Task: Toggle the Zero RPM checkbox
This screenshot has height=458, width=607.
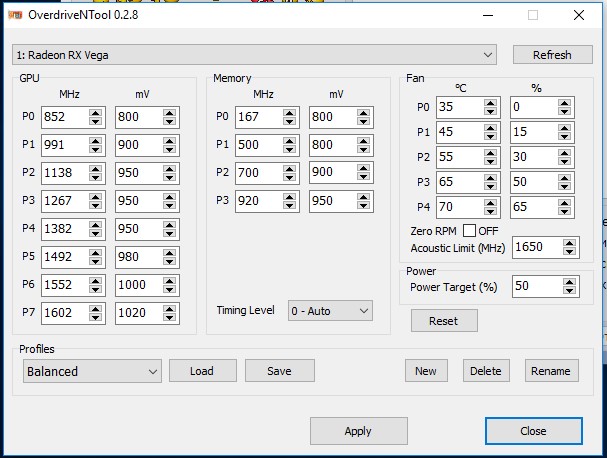Action: pyautogui.click(x=469, y=231)
